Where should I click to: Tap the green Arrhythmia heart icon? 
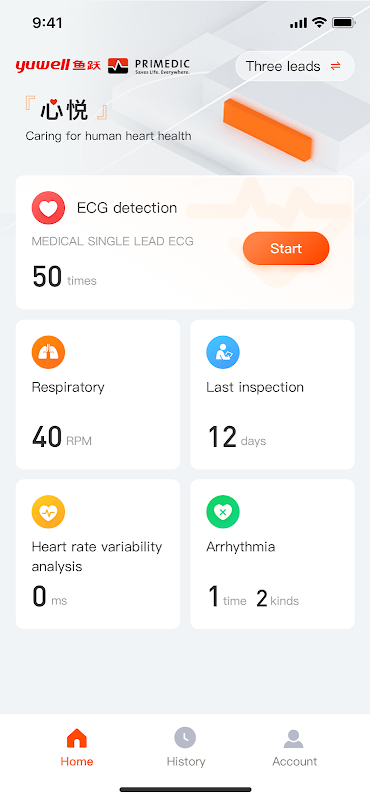223,512
